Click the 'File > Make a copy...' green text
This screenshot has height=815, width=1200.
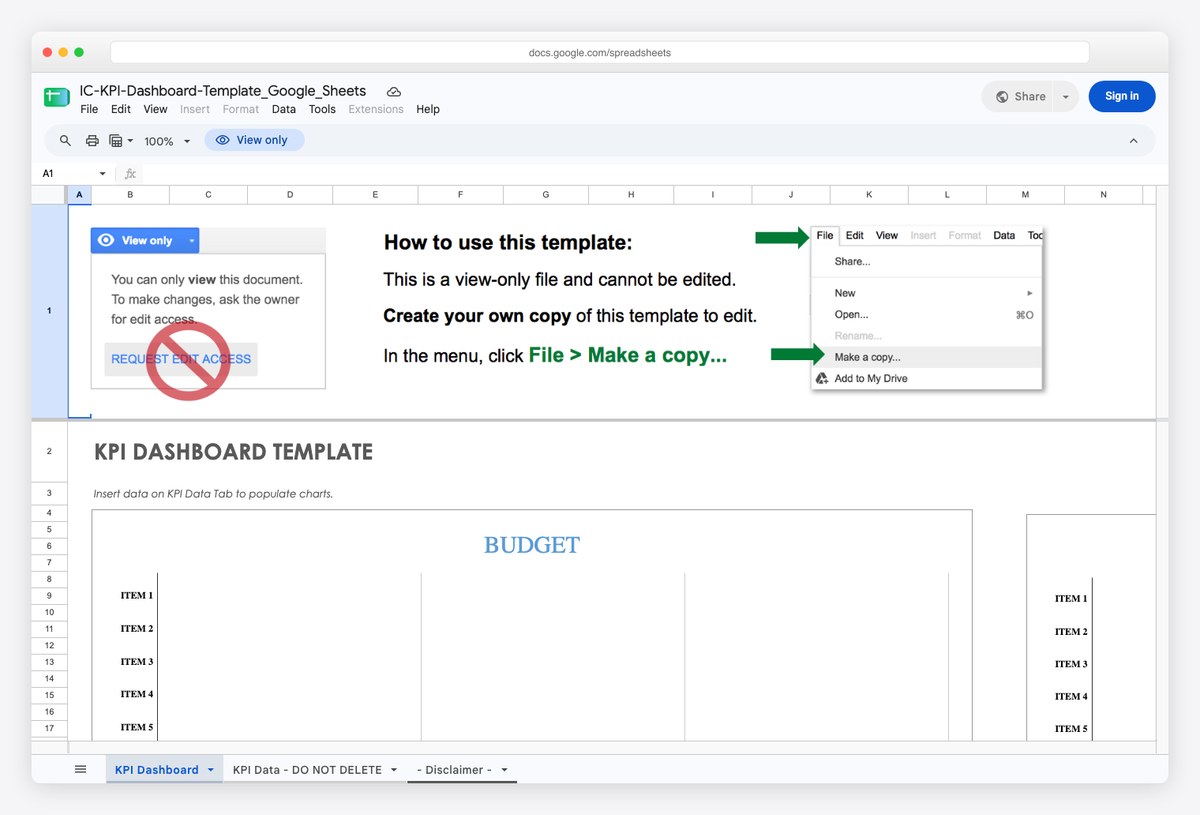pos(628,355)
